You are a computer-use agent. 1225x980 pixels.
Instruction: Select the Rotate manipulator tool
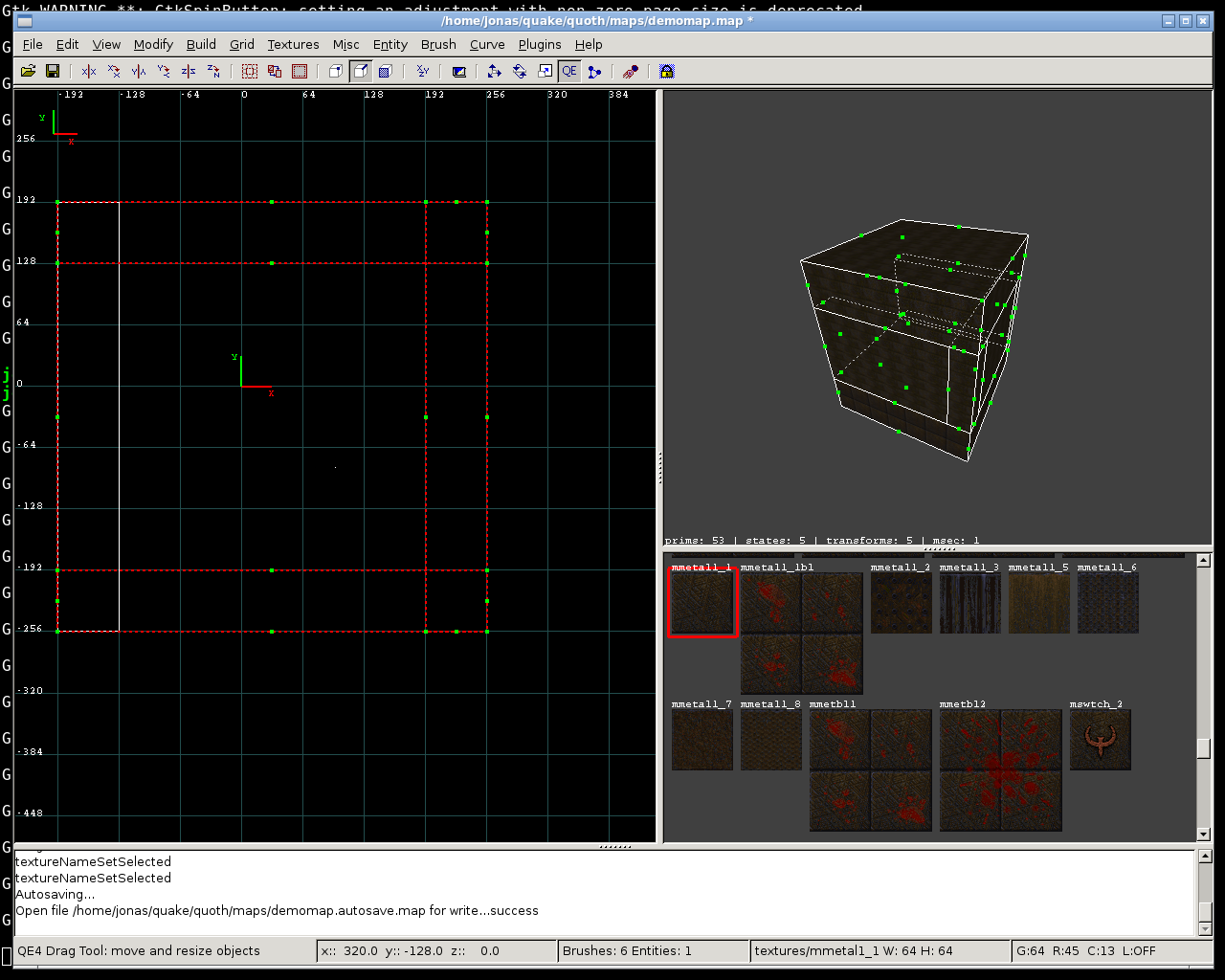tap(520, 71)
